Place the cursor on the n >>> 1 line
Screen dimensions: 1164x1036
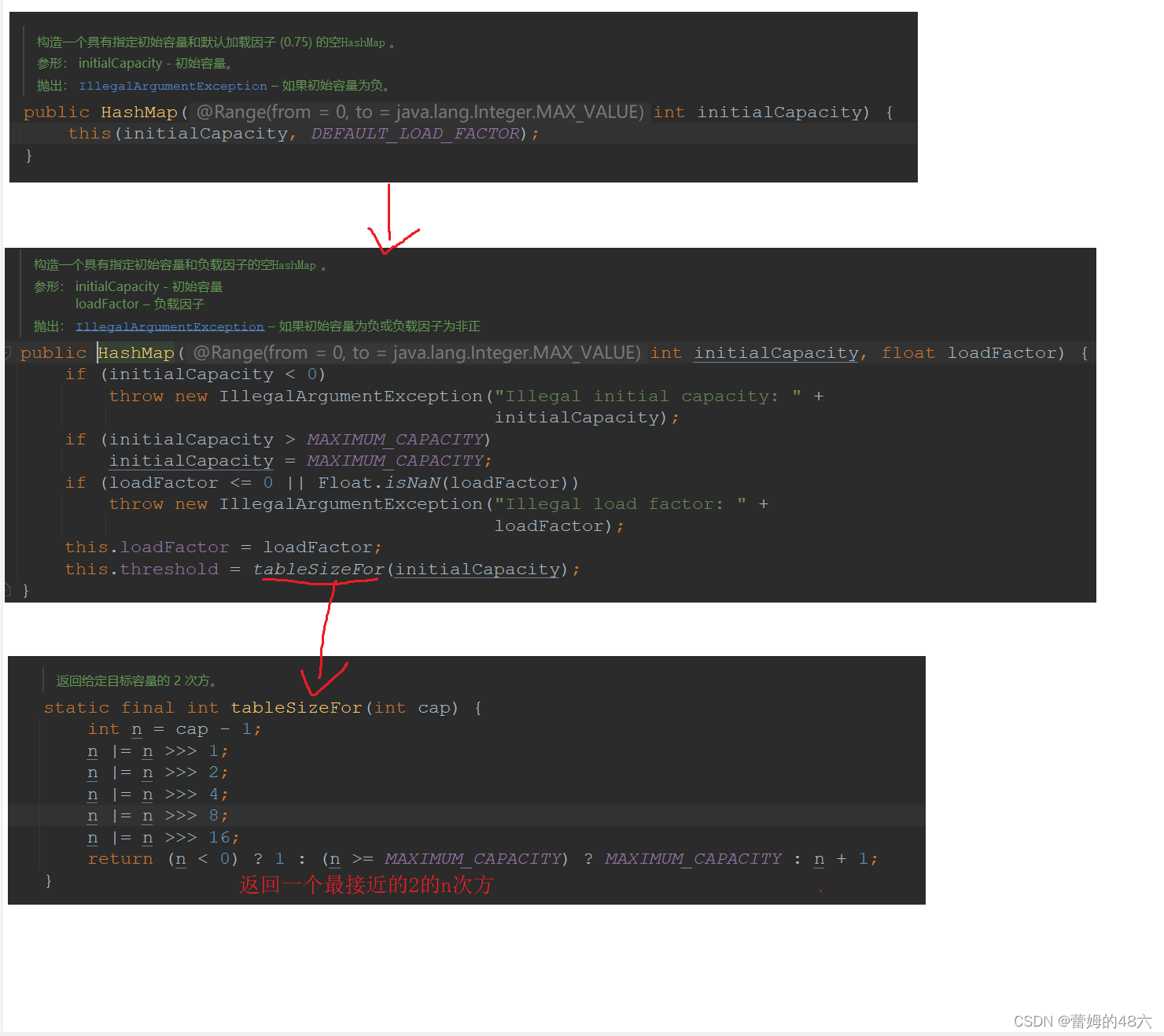point(158,751)
